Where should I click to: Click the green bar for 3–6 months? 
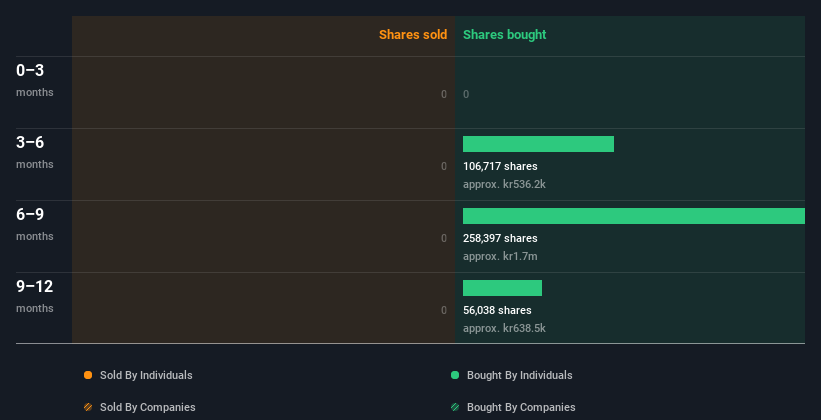pyautogui.click(x=538, y=144)
